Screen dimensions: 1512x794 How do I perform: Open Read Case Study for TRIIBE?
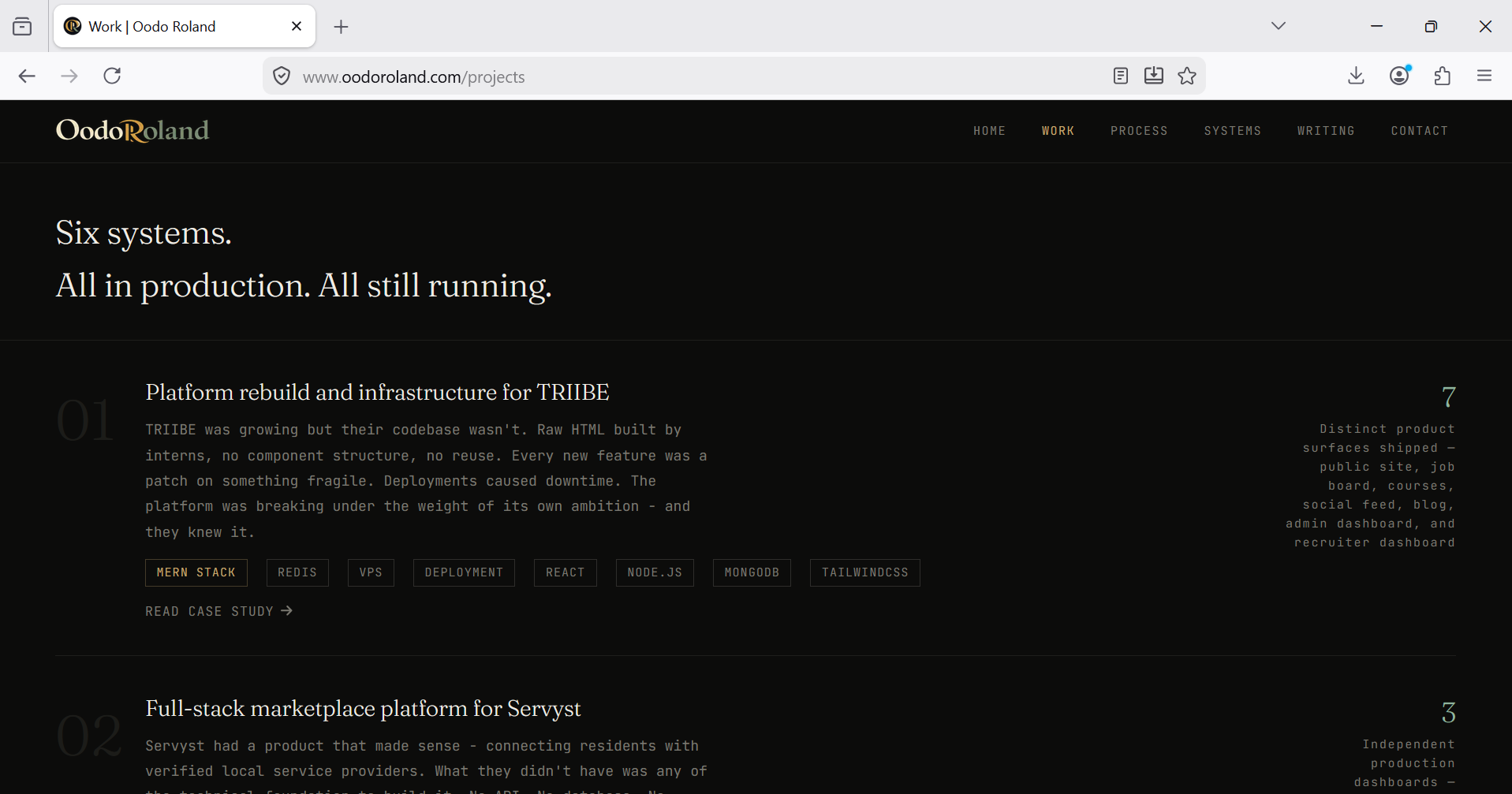(x=219, y=611)
